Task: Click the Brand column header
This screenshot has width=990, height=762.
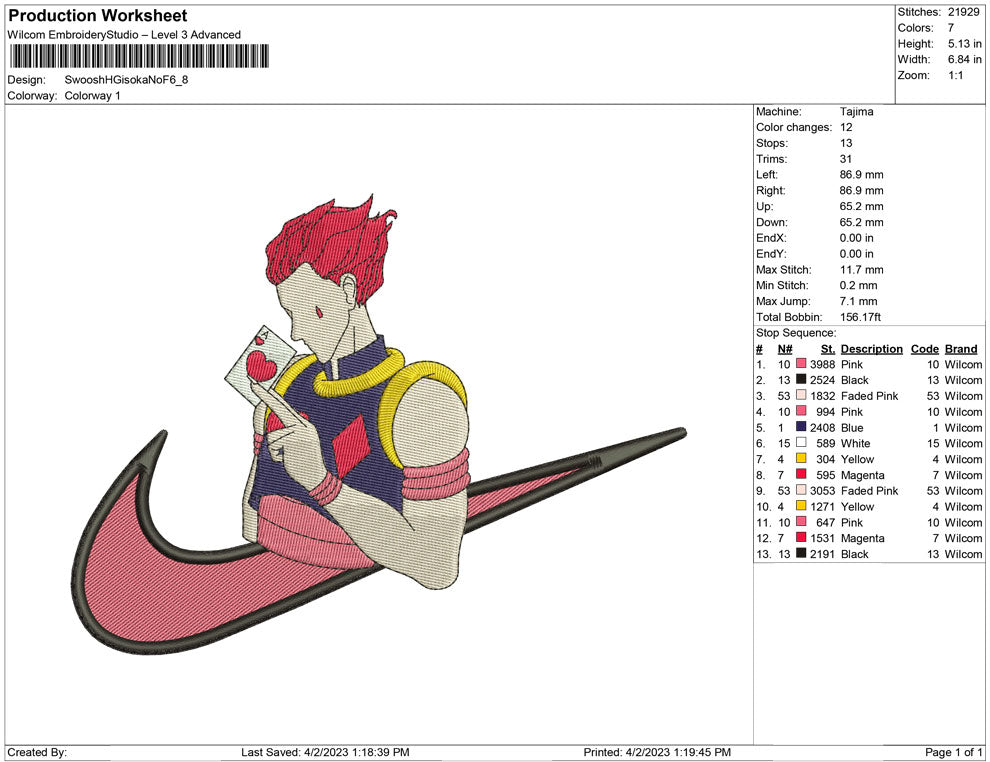Action: (x=961, y=348)
